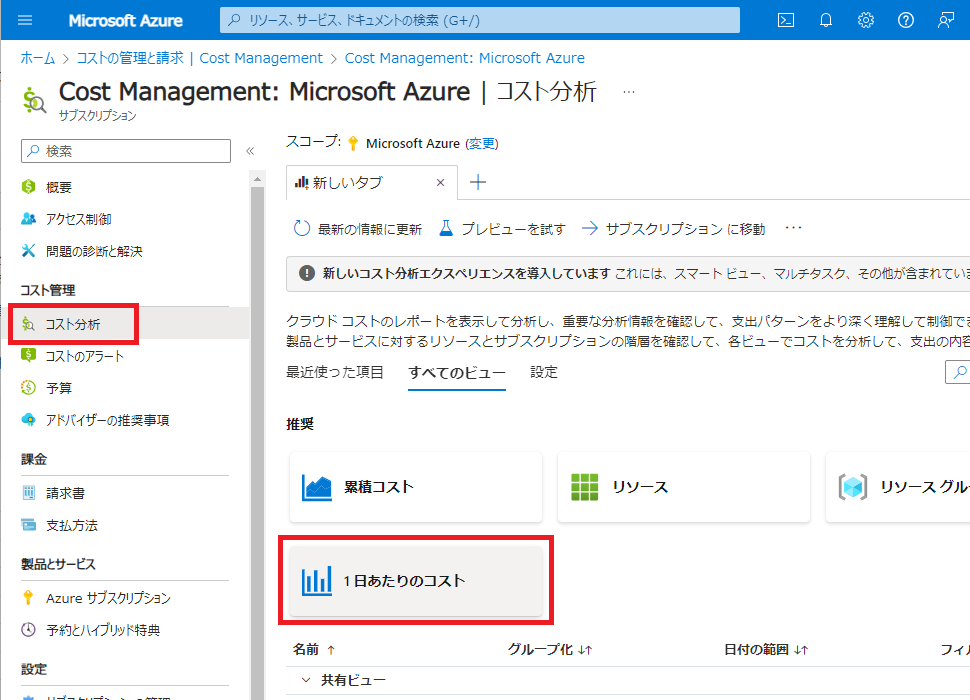This screenshot has height=700, width=970.
Task: Click the 1日あたりのコスト bar chart icon
Action: click(x=317, y=581)
